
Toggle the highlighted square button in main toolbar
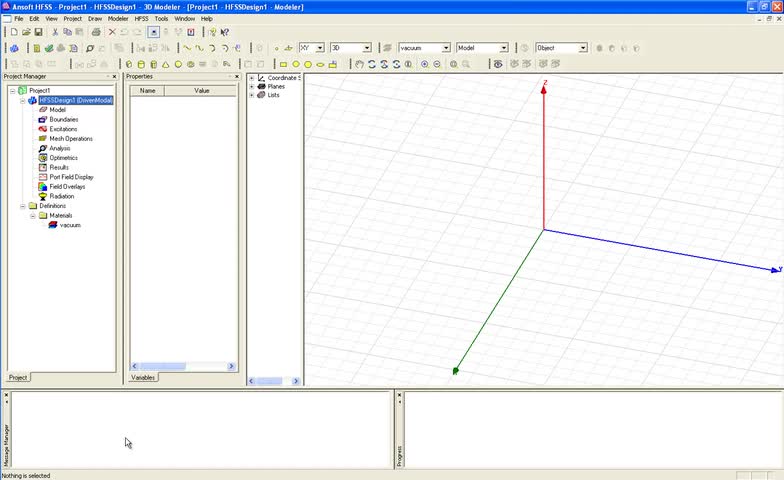pos(154,32)
